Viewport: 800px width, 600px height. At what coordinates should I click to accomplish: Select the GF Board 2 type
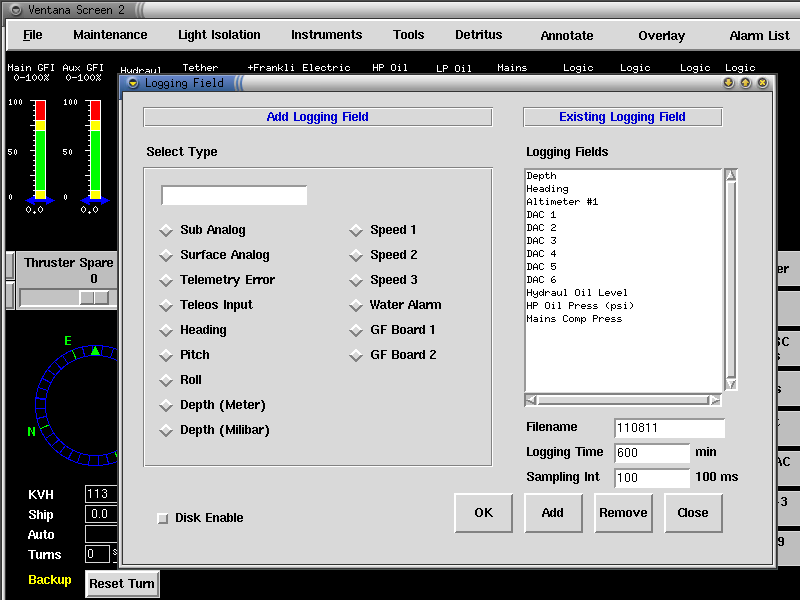[356, 356]
